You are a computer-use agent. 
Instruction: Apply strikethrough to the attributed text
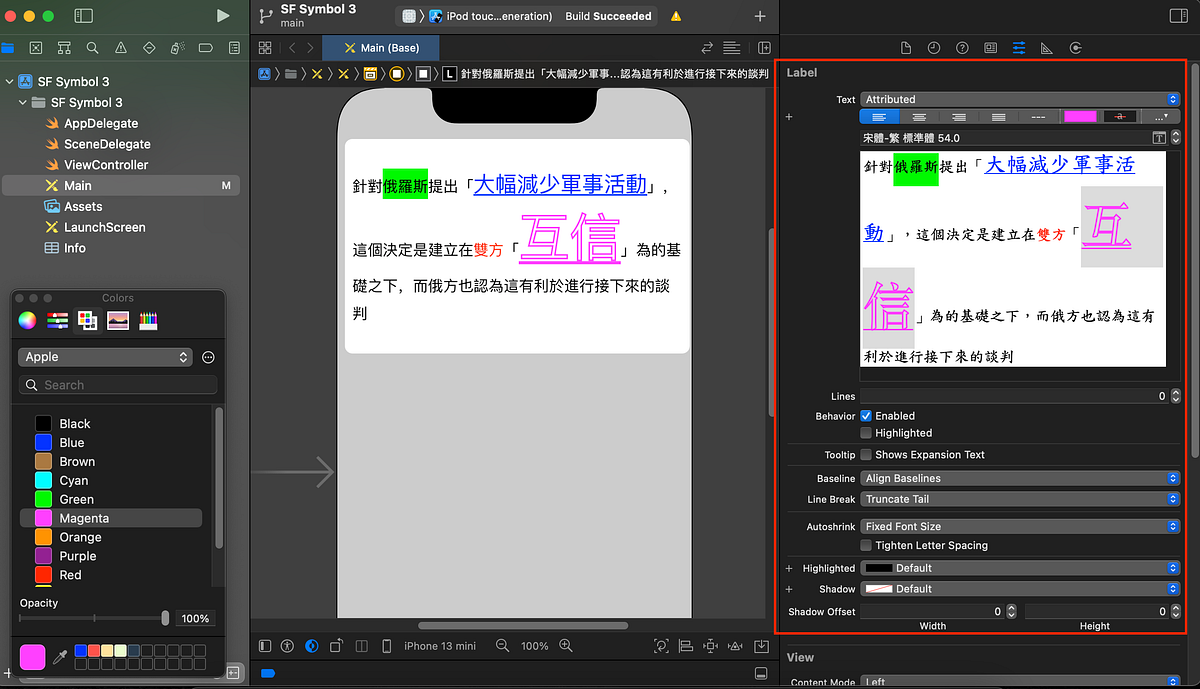click(x=1120, y=116)
